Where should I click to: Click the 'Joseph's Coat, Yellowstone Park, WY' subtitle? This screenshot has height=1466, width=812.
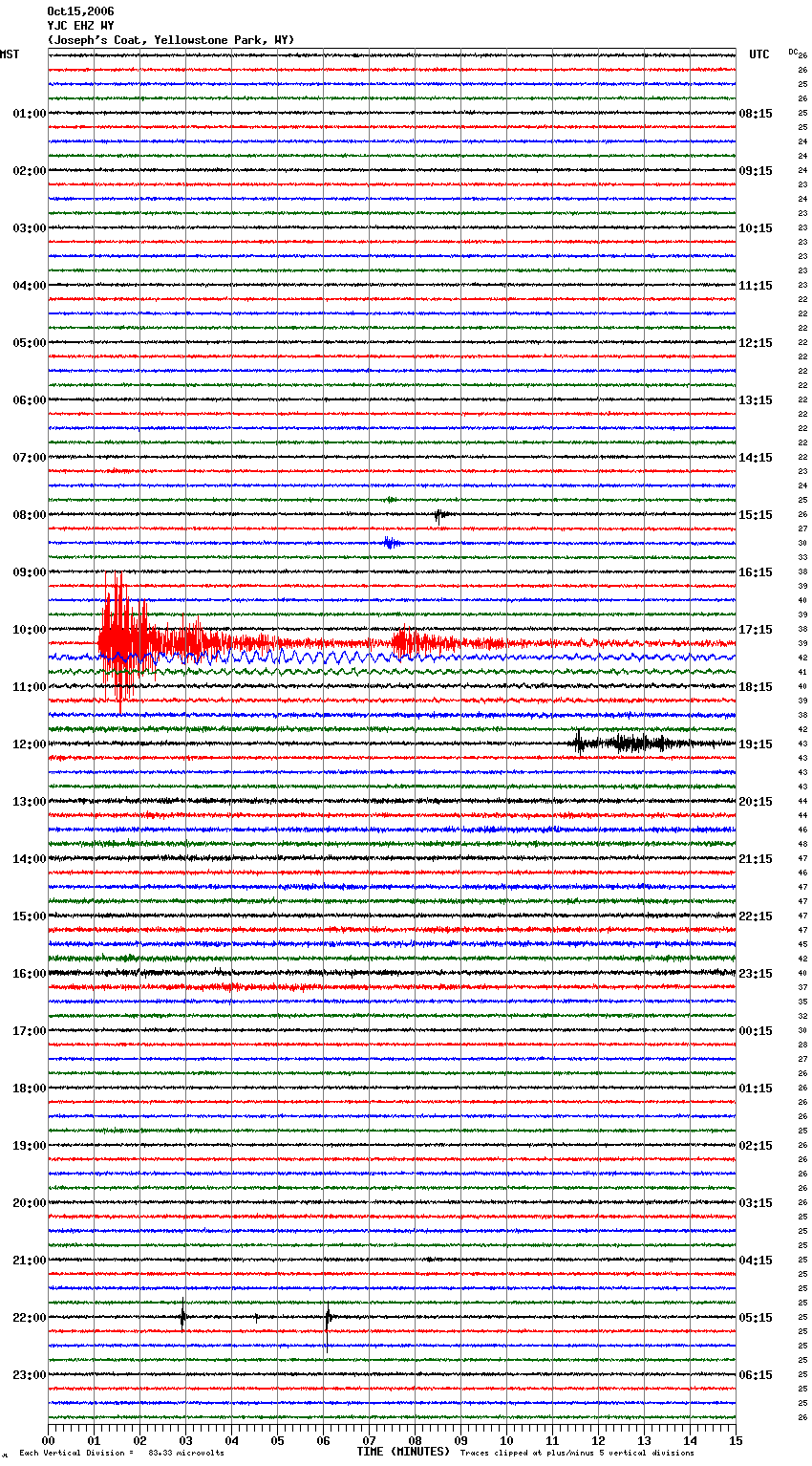coord(171,40)
